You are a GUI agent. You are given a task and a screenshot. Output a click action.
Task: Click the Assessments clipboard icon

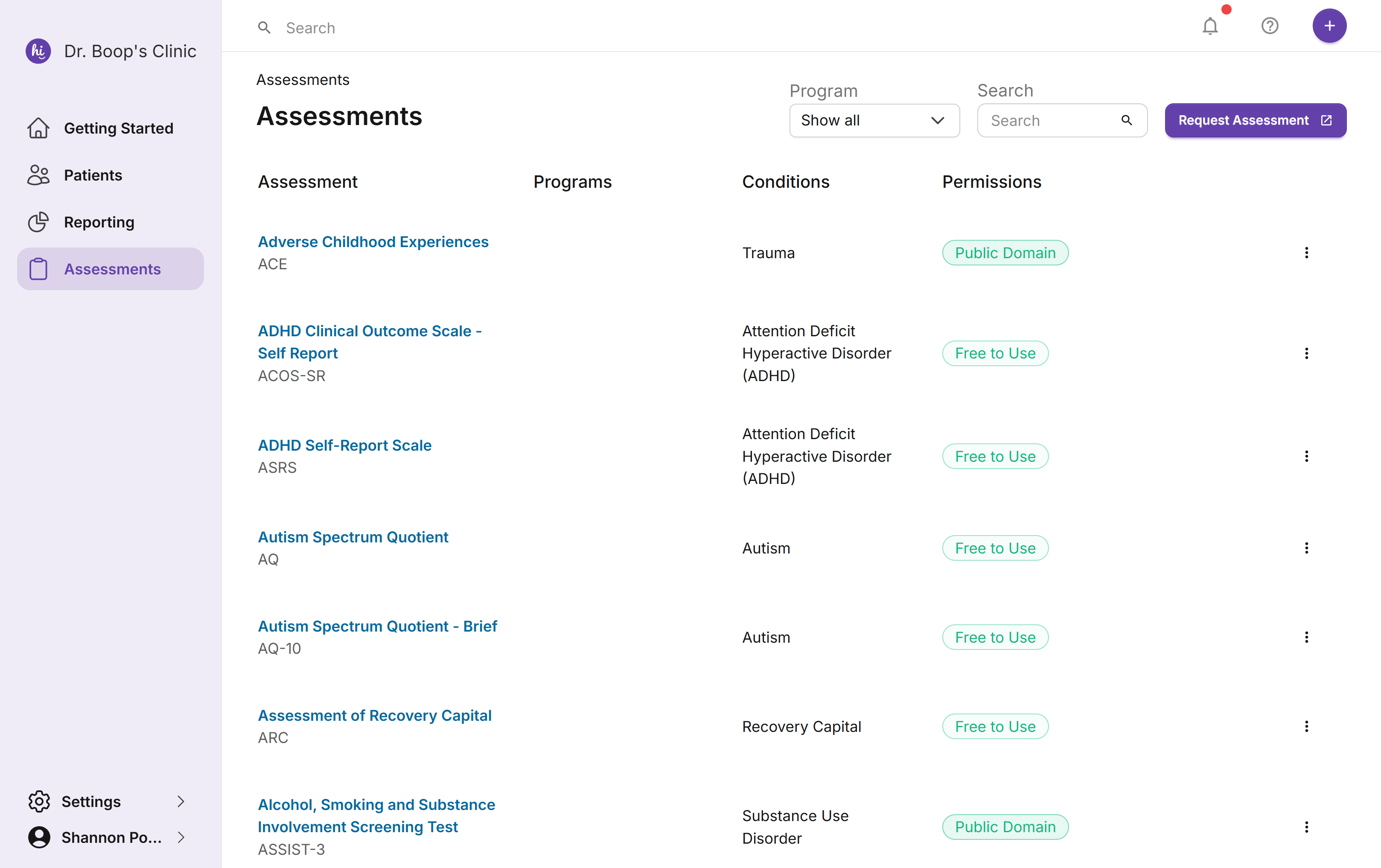tap(38, 269)
